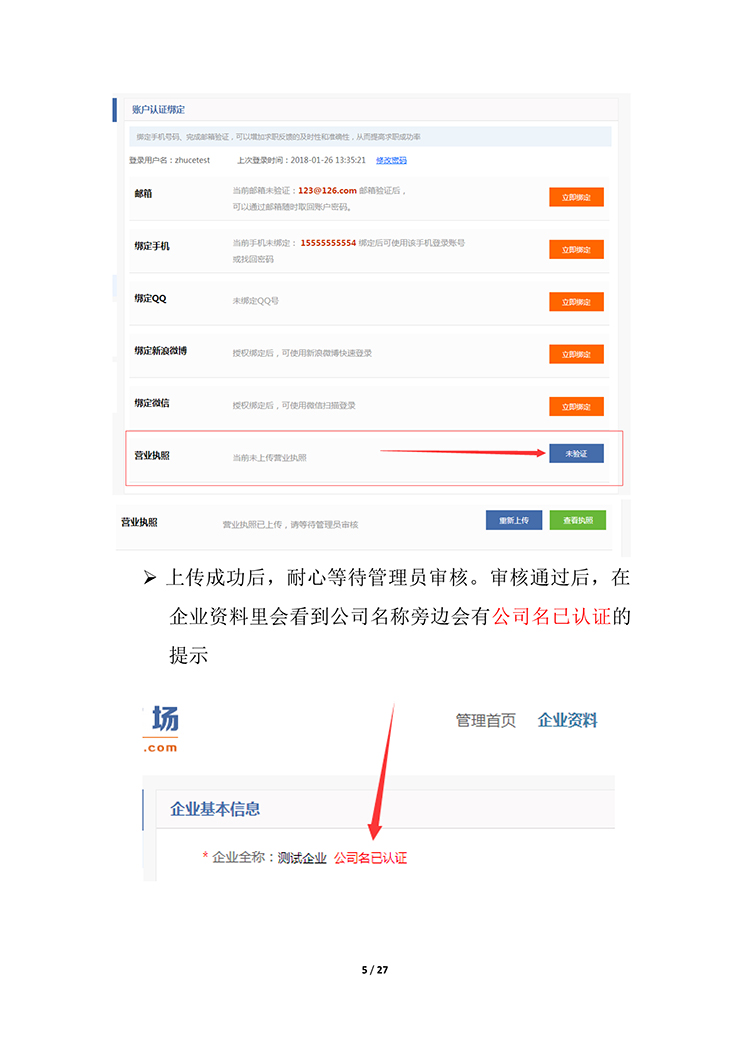Viewport: 744px width, 1052px height.
Task: Switch to the 企业资料 tab
Action: pyautogui.click(x=568, y=721)
